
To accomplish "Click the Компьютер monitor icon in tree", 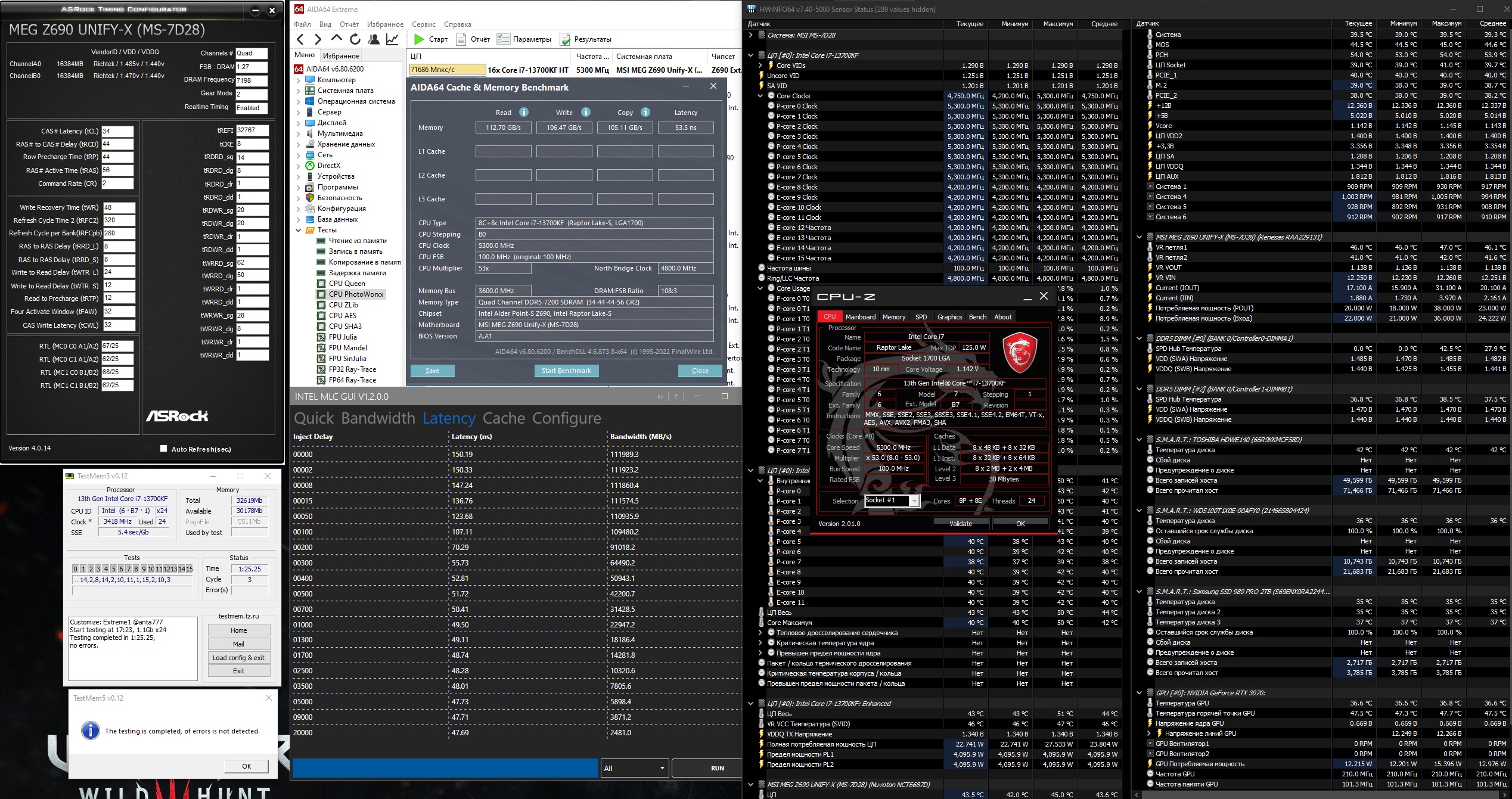I will [310, 80].
